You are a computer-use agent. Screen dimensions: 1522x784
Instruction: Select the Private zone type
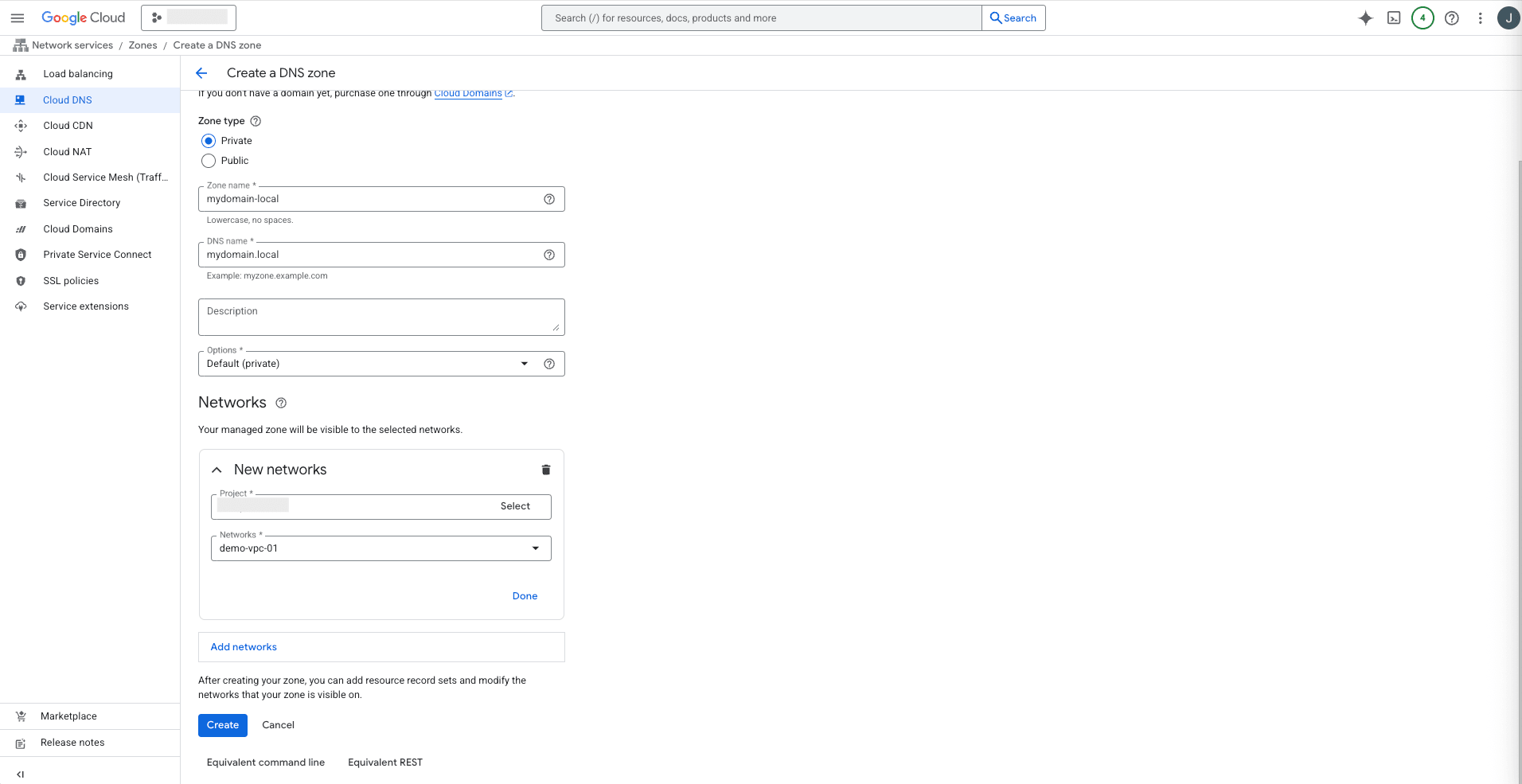coord(208,140)
